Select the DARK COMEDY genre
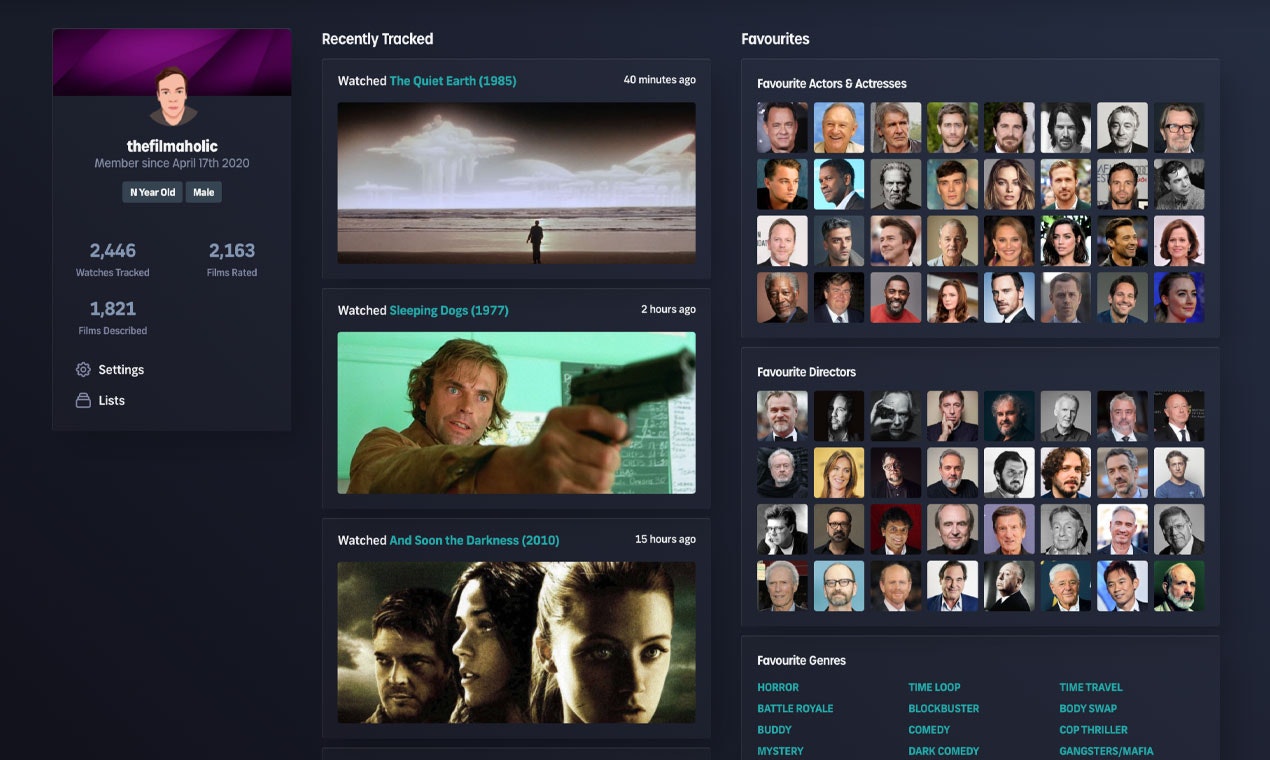The width and height of the screenshot is (1270, 760). [x=944, y=751]
